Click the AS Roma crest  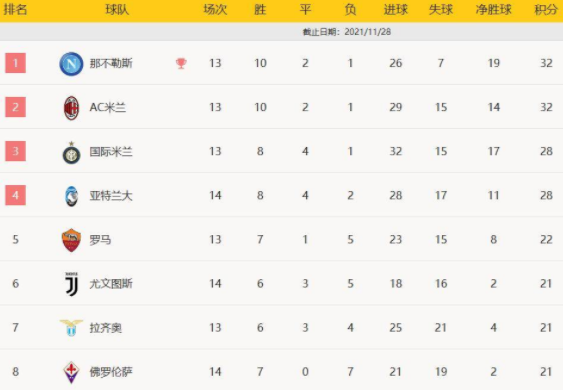(x=71, y=240)
